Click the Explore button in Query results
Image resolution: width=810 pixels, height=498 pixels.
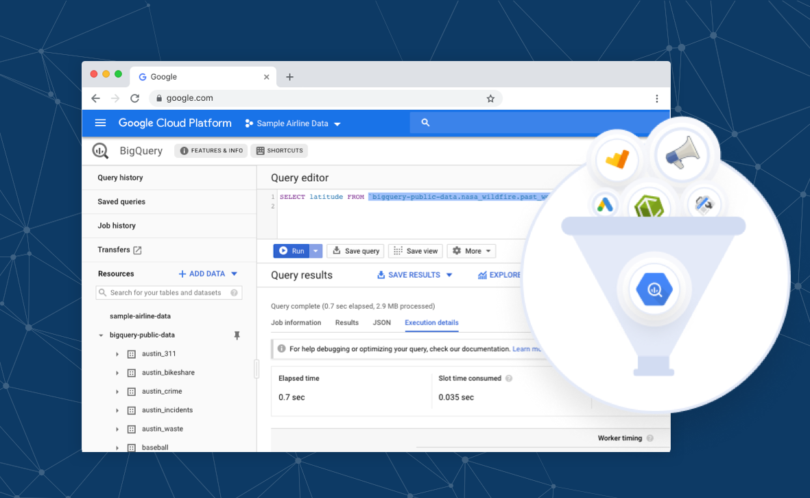[x=499, y=275]
